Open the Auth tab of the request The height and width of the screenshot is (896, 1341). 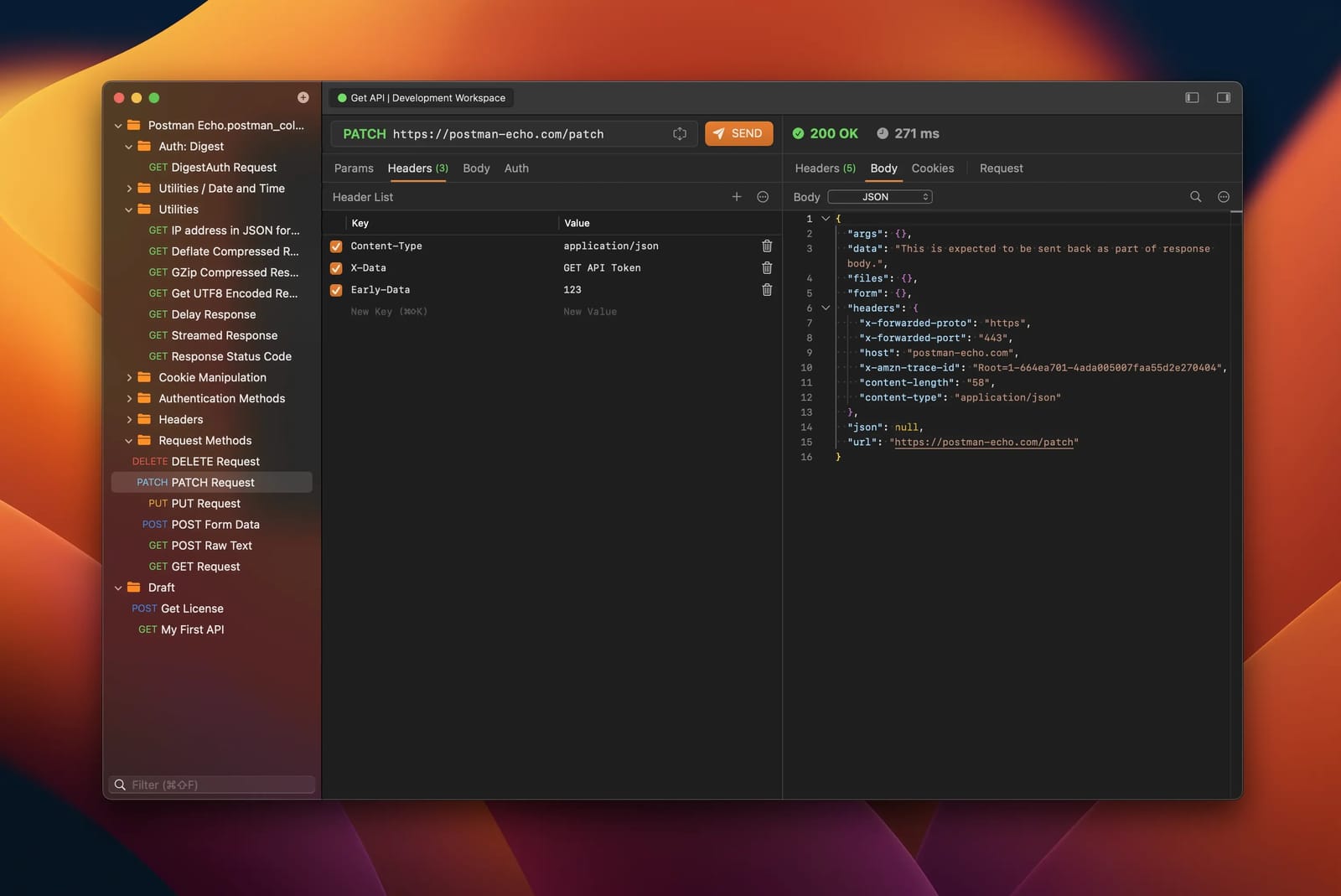pos(516,168)
